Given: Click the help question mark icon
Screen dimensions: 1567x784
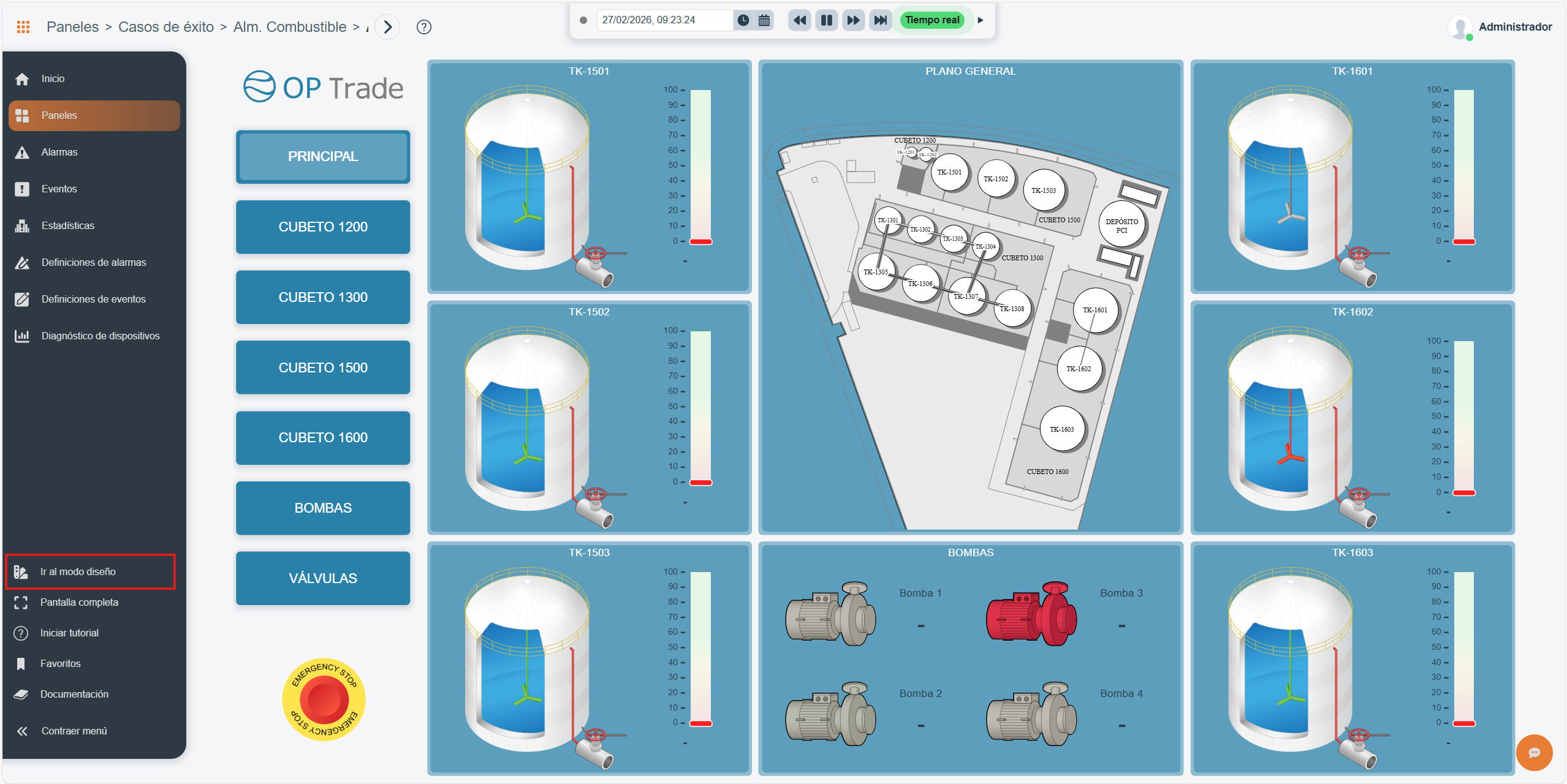Looking at the screenshot, I should tap(423, 27).
